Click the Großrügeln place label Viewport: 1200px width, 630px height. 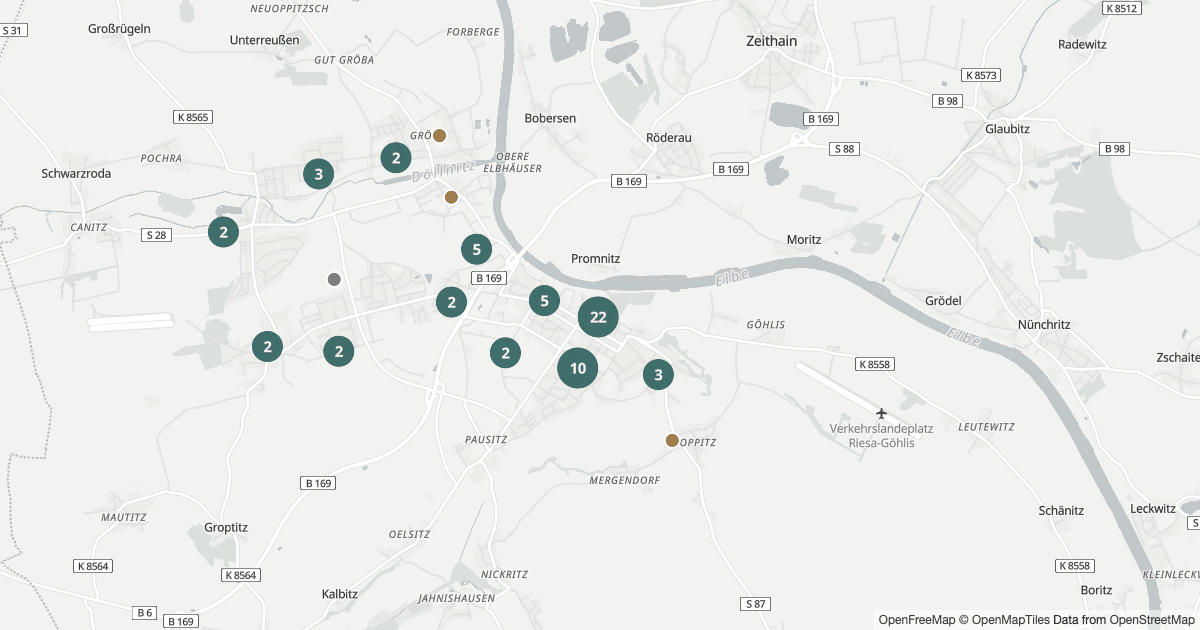tap(118, 28)
